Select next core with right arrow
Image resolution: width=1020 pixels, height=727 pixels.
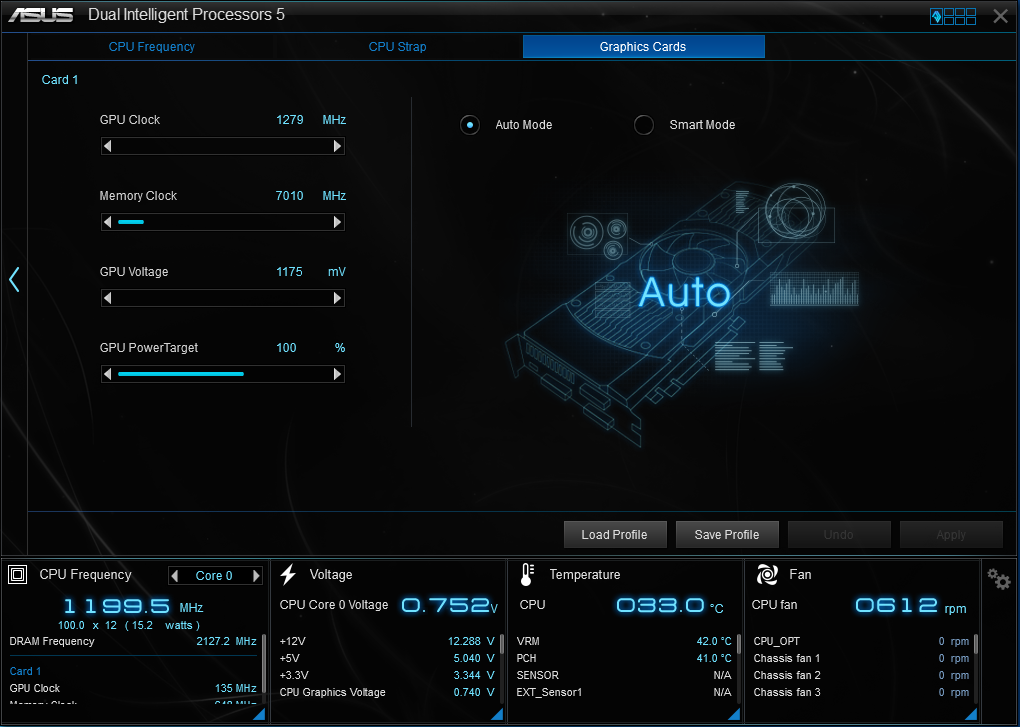tap(256, 575)
